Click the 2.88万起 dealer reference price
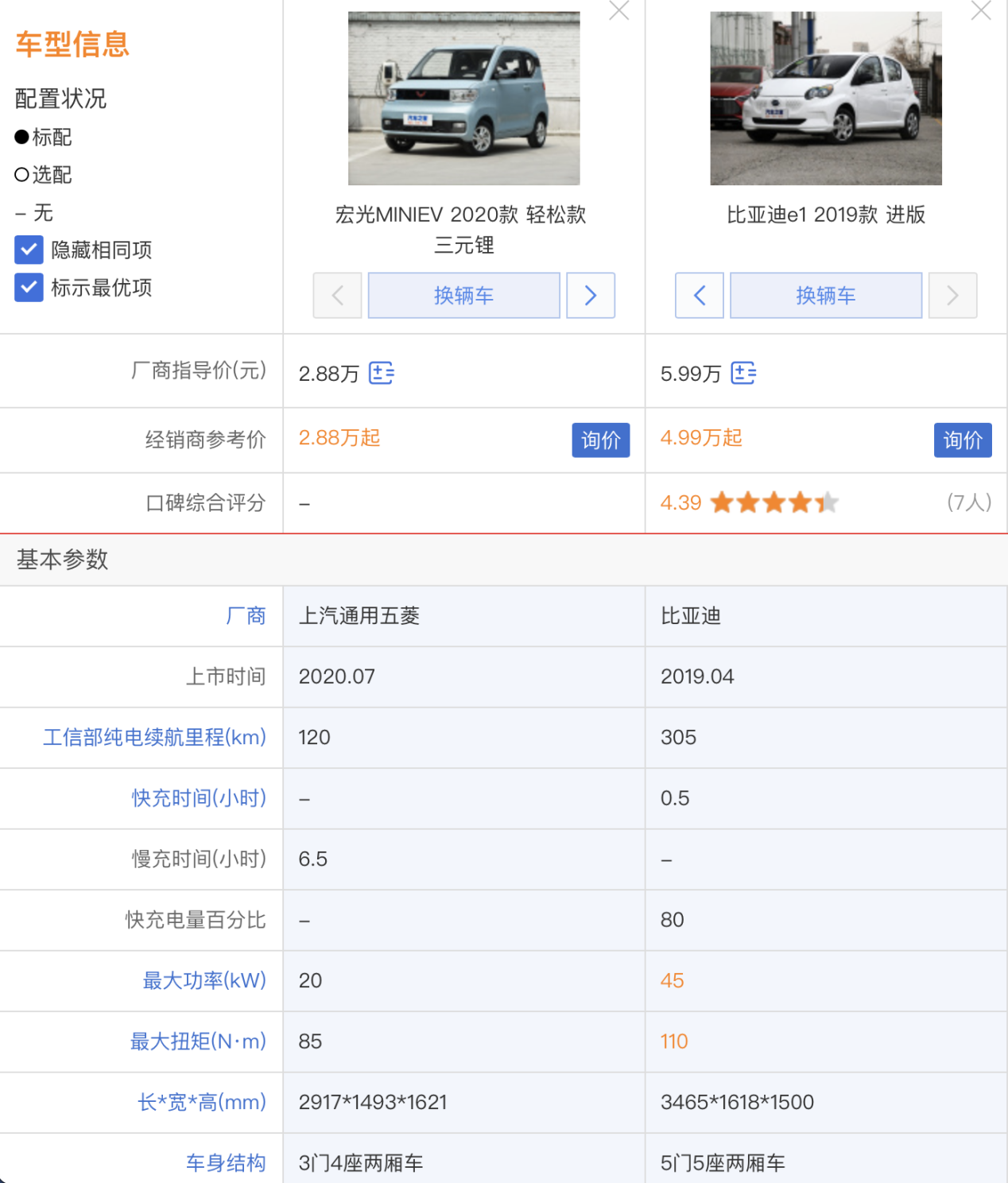The image size is (1008, 1183). click(339, 438)
